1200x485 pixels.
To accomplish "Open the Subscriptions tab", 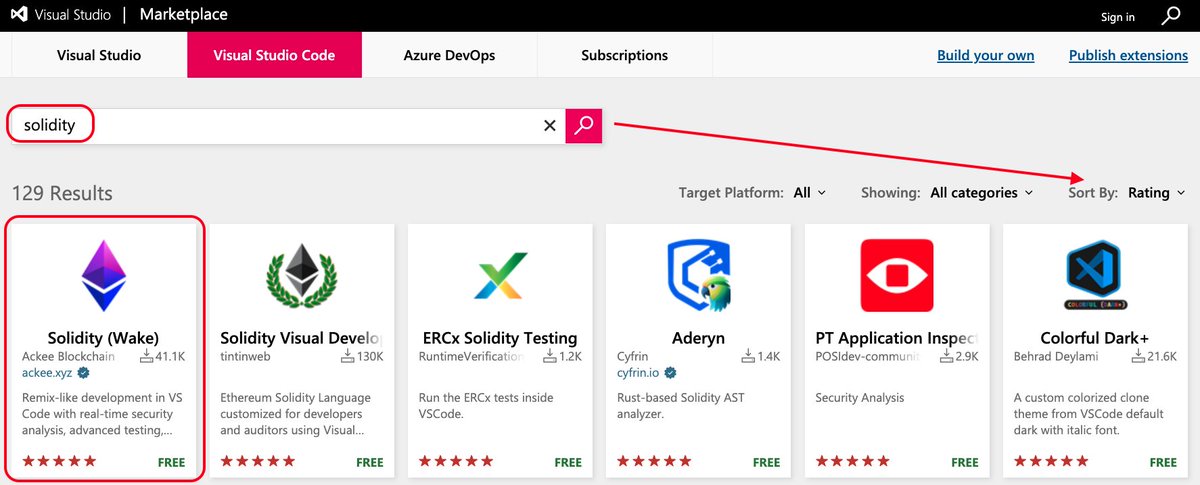I will [624, 55].
